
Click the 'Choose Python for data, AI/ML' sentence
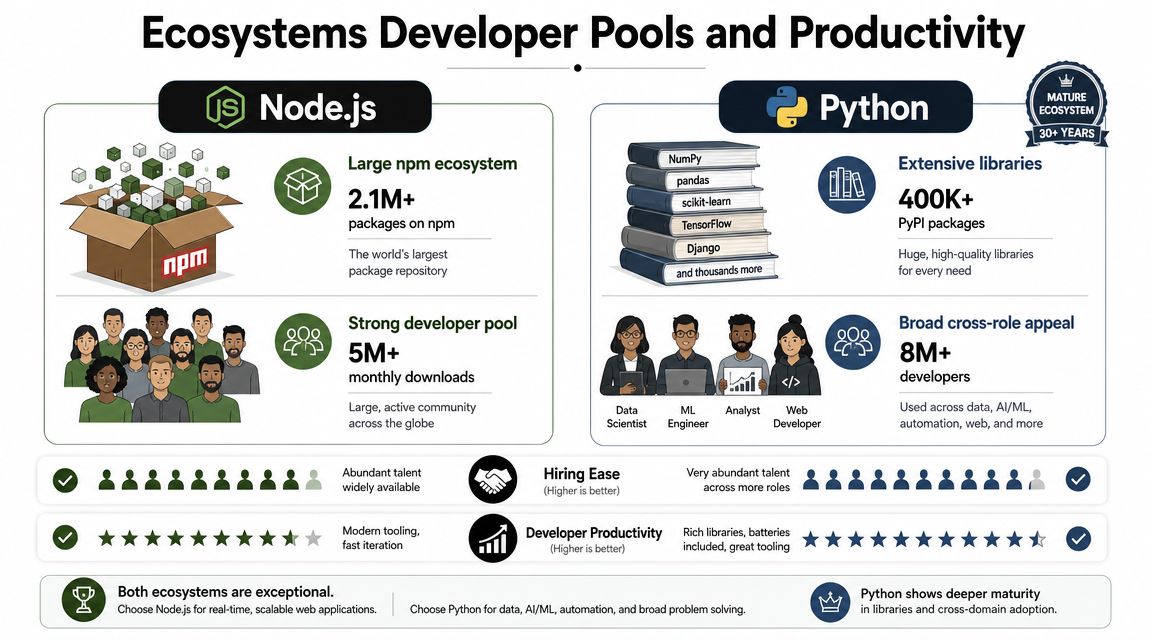click(x=577, y=609)
